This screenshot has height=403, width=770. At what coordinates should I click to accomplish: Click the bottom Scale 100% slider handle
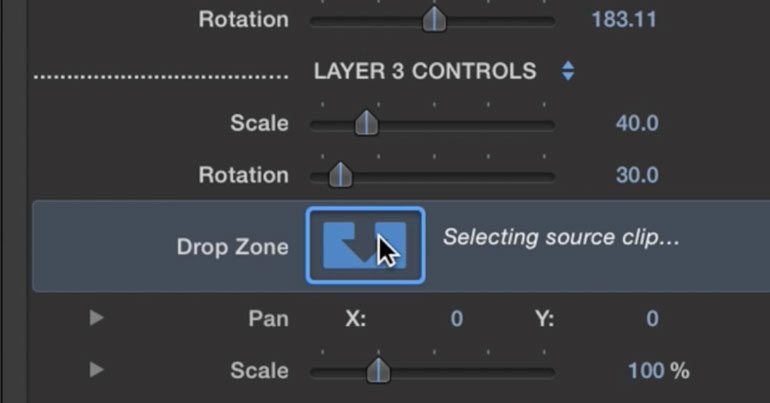[378, 371]
